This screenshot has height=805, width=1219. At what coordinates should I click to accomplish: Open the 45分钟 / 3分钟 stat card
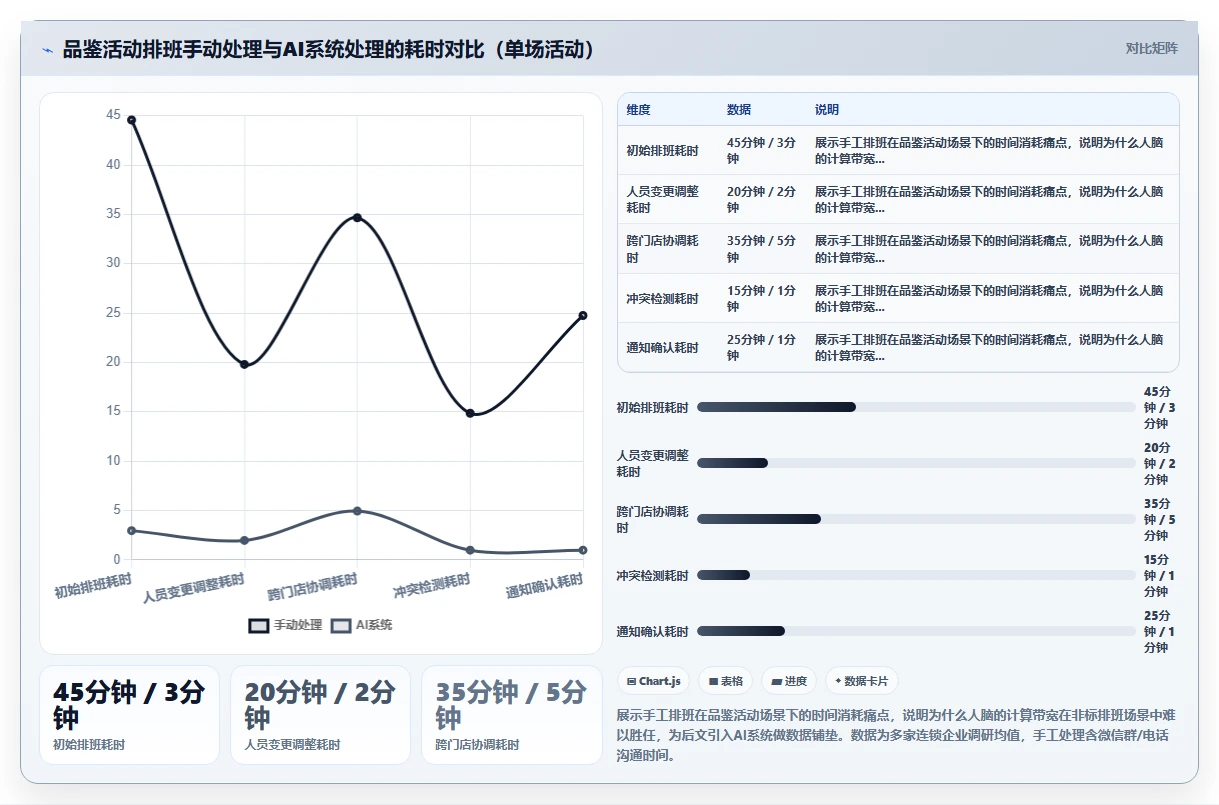tap(129, 715)
